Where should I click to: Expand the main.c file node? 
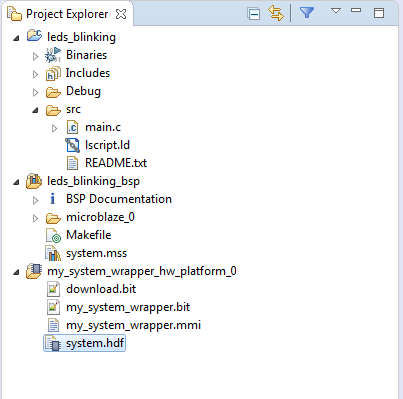(x=54, y=128)
